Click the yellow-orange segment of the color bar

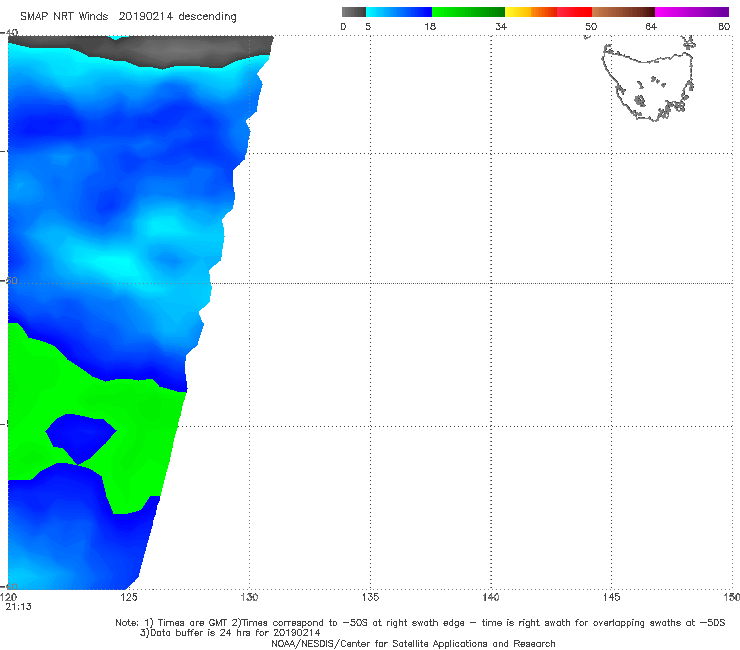click(x=530, y=12)
